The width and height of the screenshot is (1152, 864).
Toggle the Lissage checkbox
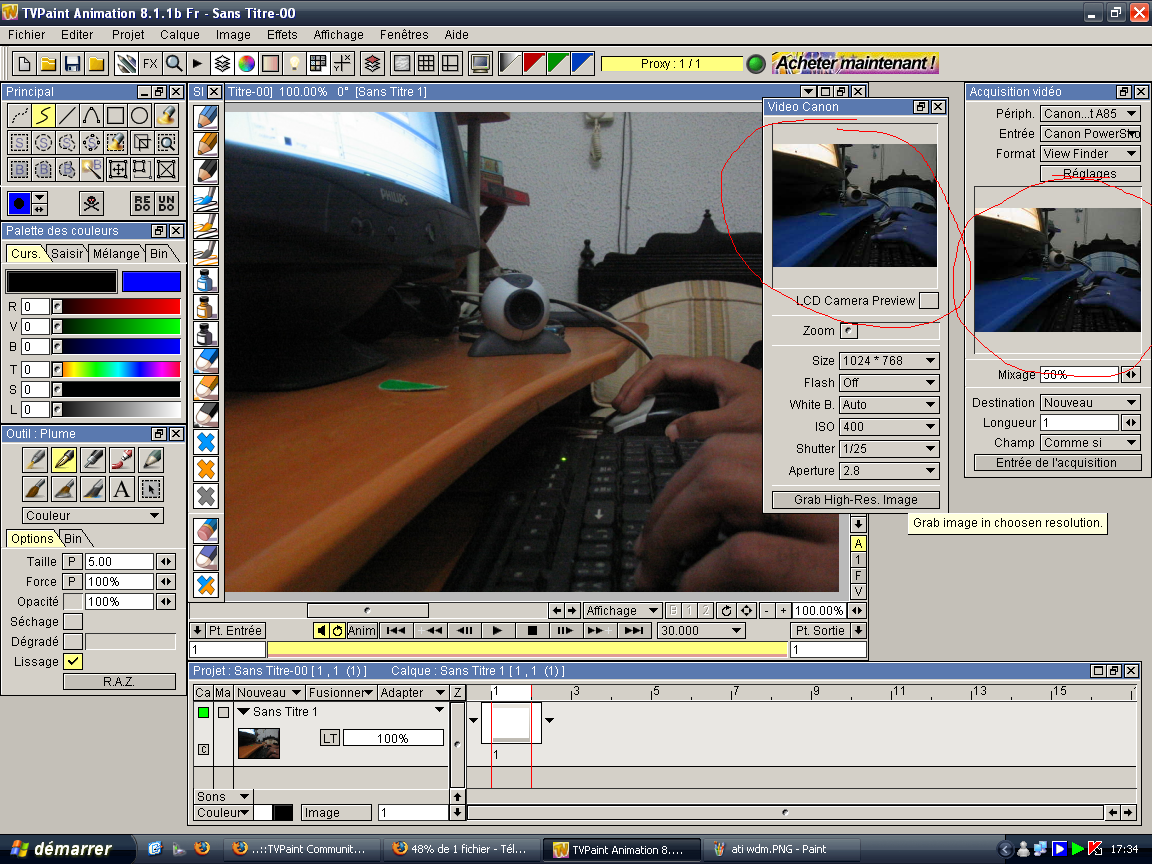[x=73, y=662]
